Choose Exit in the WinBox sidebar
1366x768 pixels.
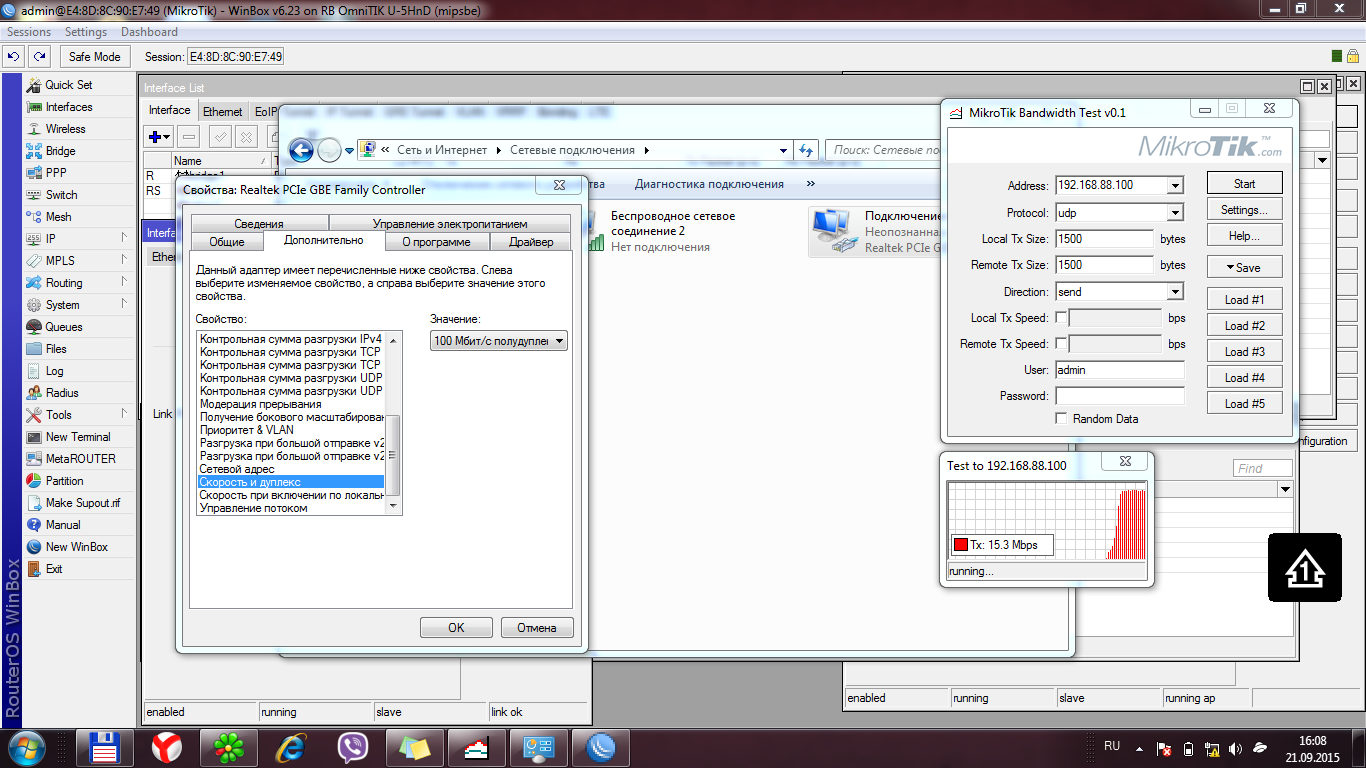(54, 569)
